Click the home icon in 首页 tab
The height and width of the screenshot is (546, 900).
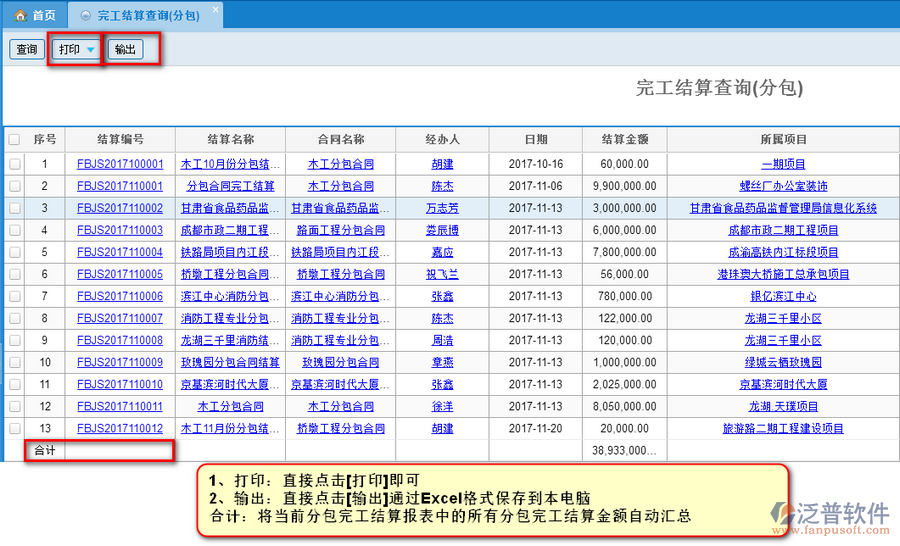pos(19,15)
